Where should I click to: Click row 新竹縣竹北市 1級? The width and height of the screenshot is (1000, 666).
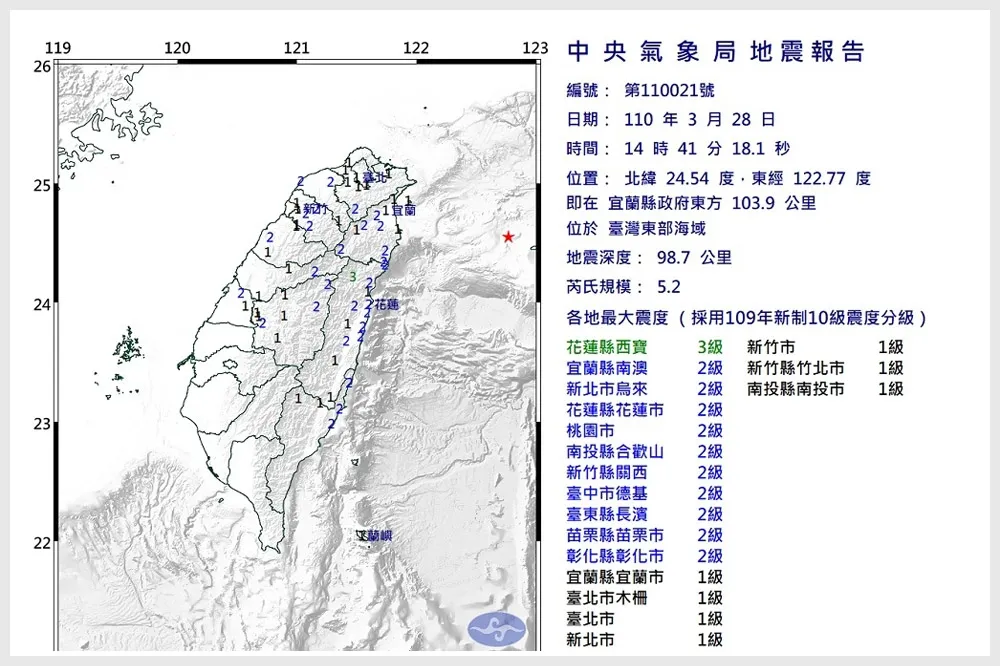[x=825, y=368]
